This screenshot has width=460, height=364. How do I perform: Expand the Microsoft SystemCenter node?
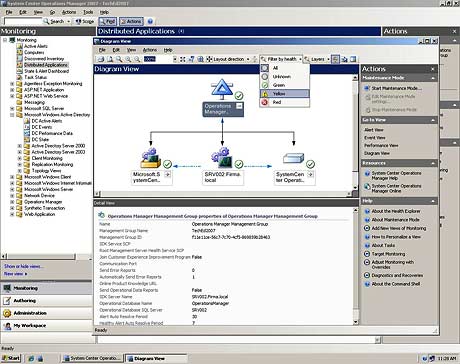pyautogui.click(x=168, y=174)
